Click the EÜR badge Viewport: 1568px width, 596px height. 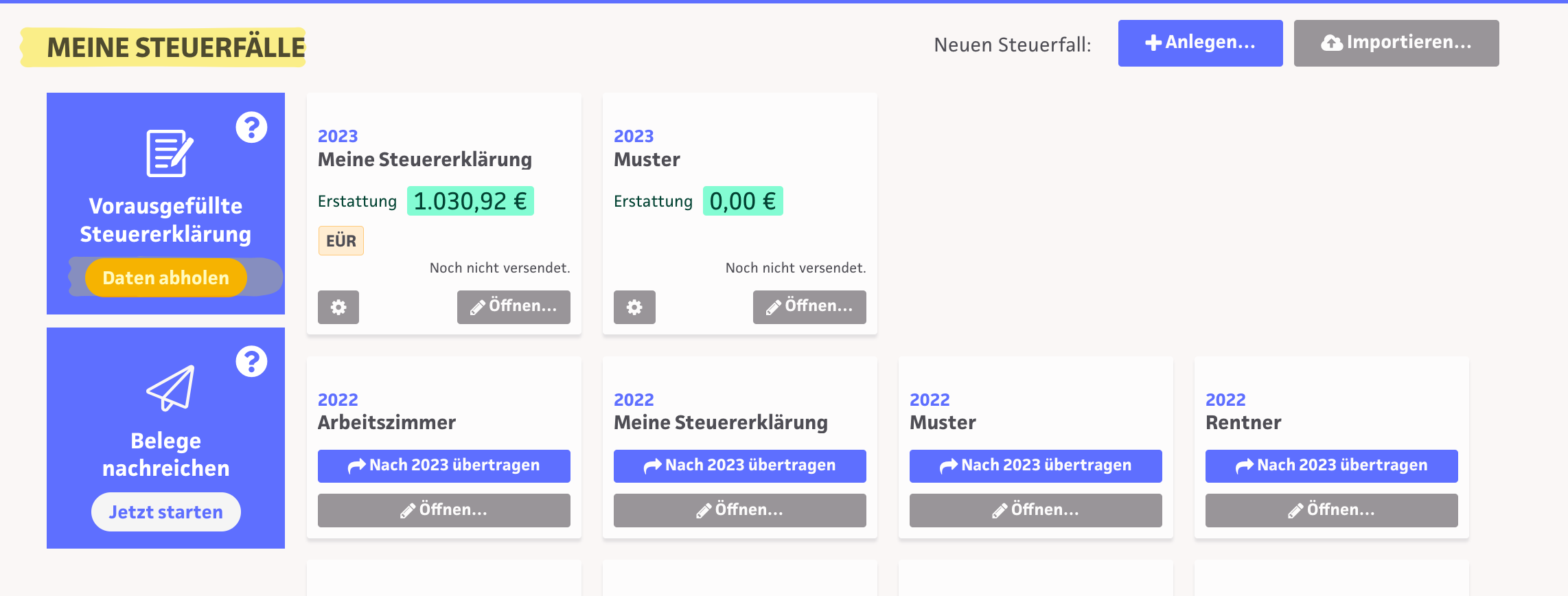tap(341, 241)
